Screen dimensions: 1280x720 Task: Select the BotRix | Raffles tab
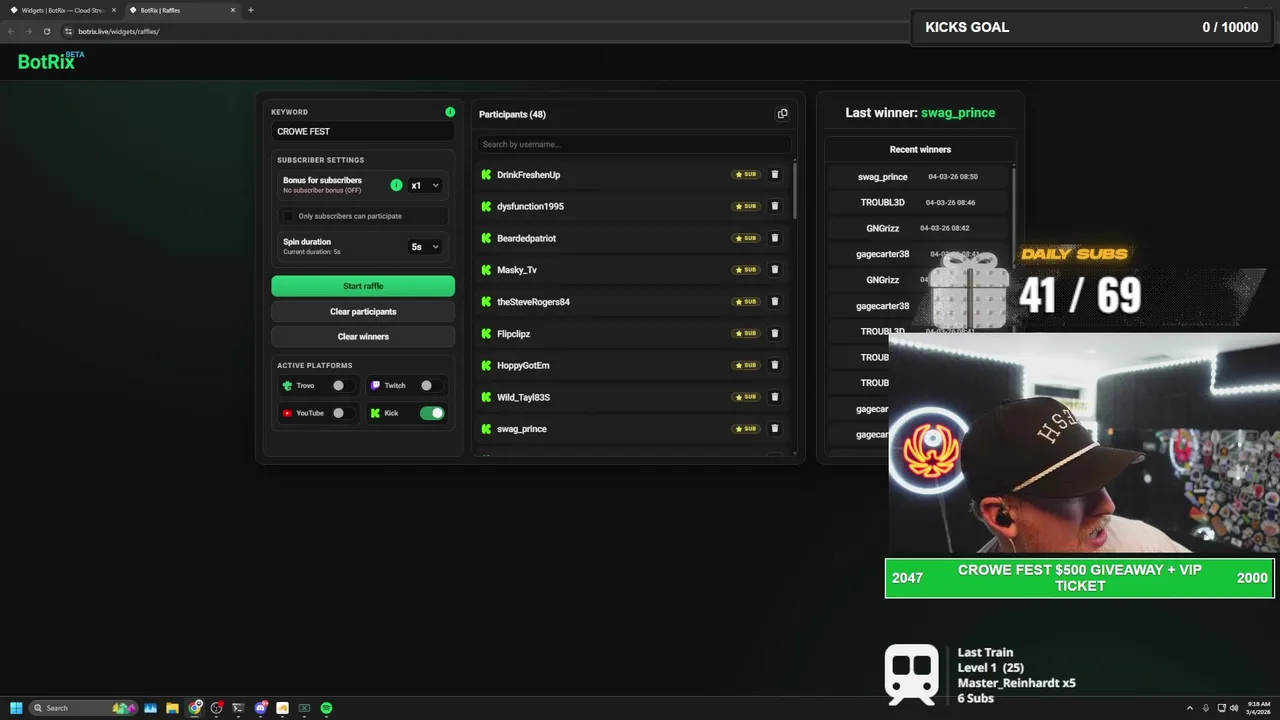[182, 10]
